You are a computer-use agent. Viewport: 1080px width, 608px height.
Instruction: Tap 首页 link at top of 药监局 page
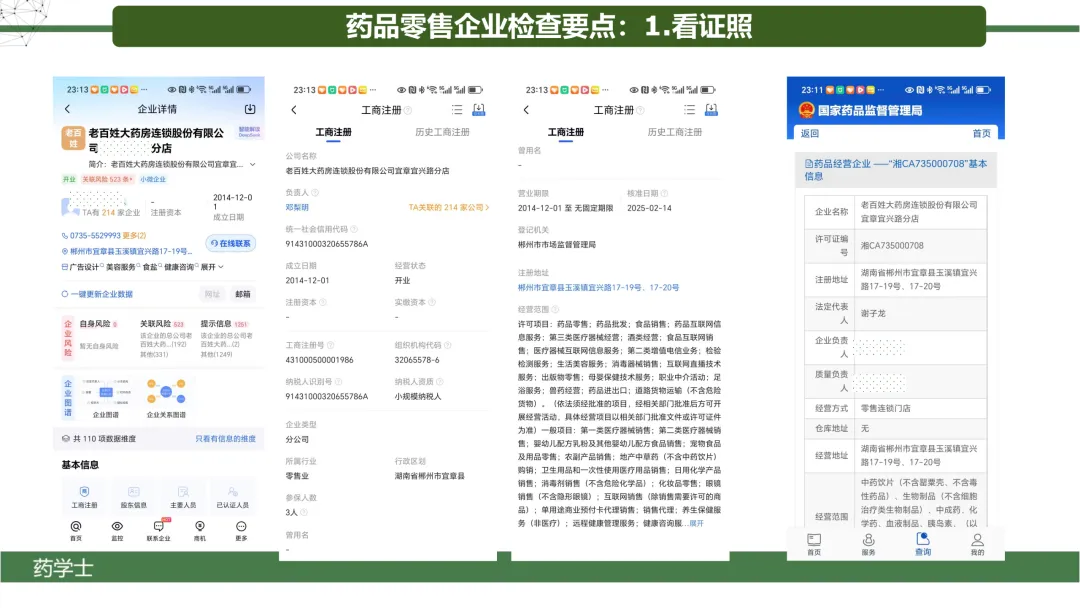coord(982,134)
